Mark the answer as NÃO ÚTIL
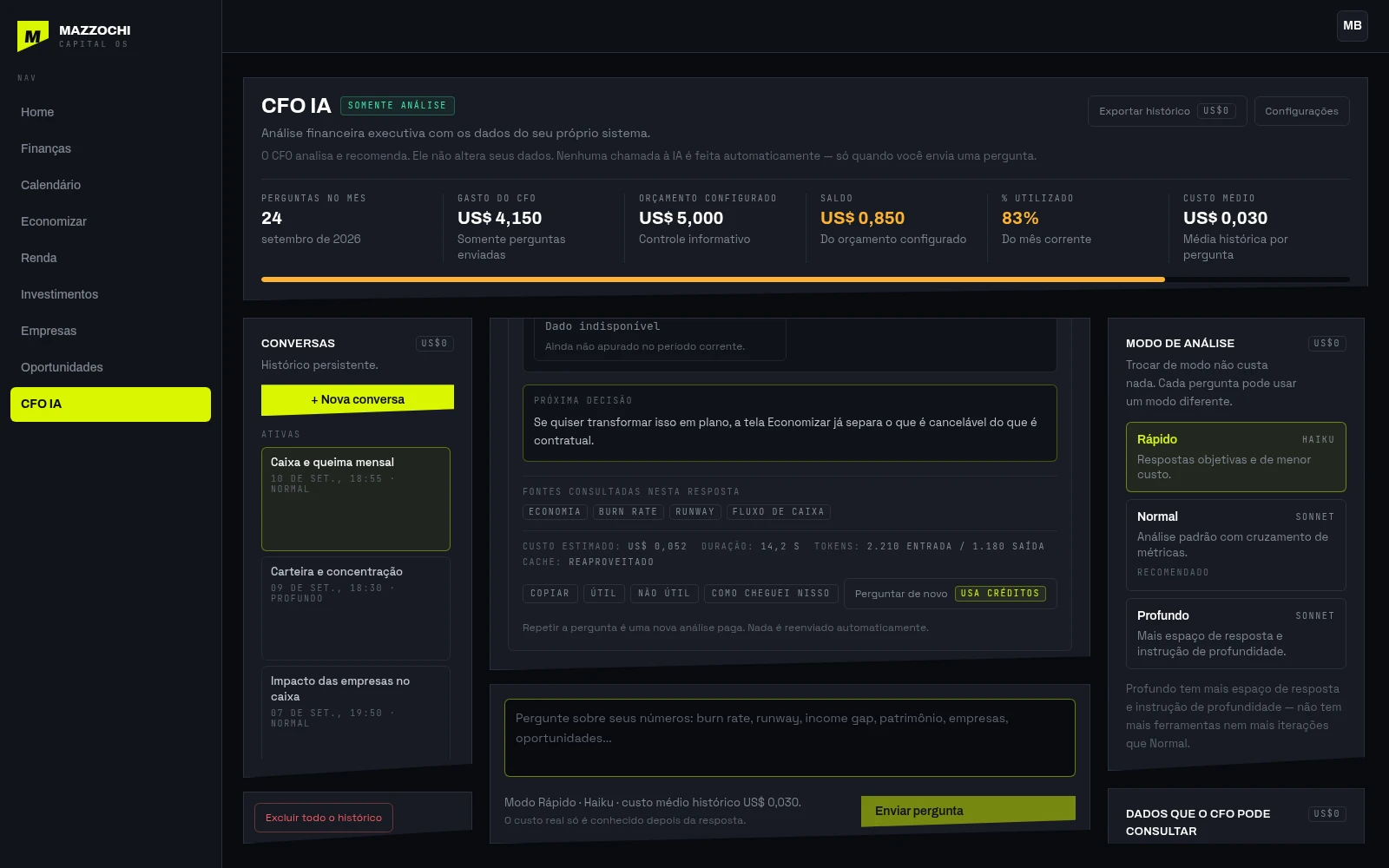The image size is (1389, 868). (664, 594)
